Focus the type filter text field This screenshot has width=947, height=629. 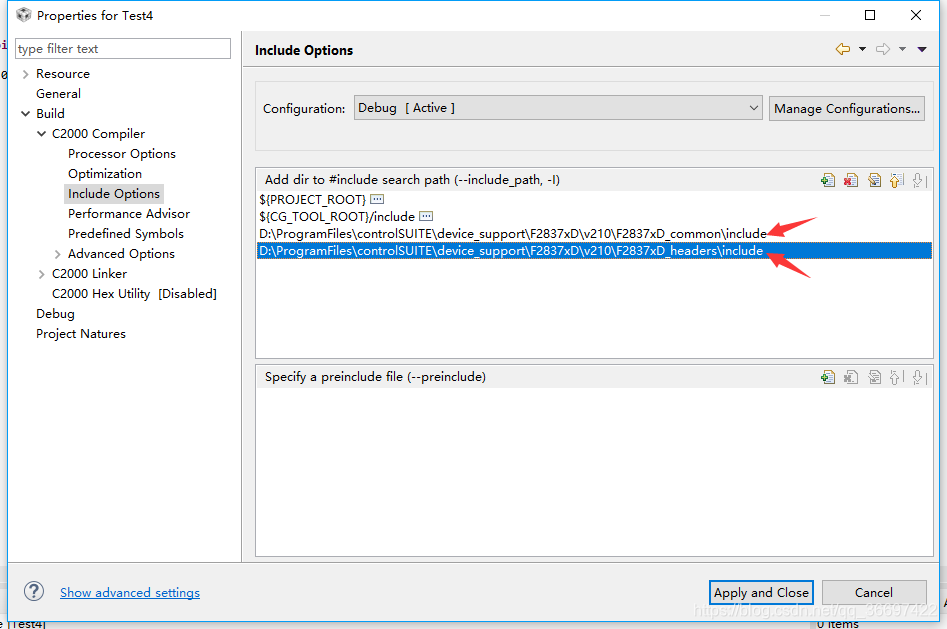click(123, 49)
